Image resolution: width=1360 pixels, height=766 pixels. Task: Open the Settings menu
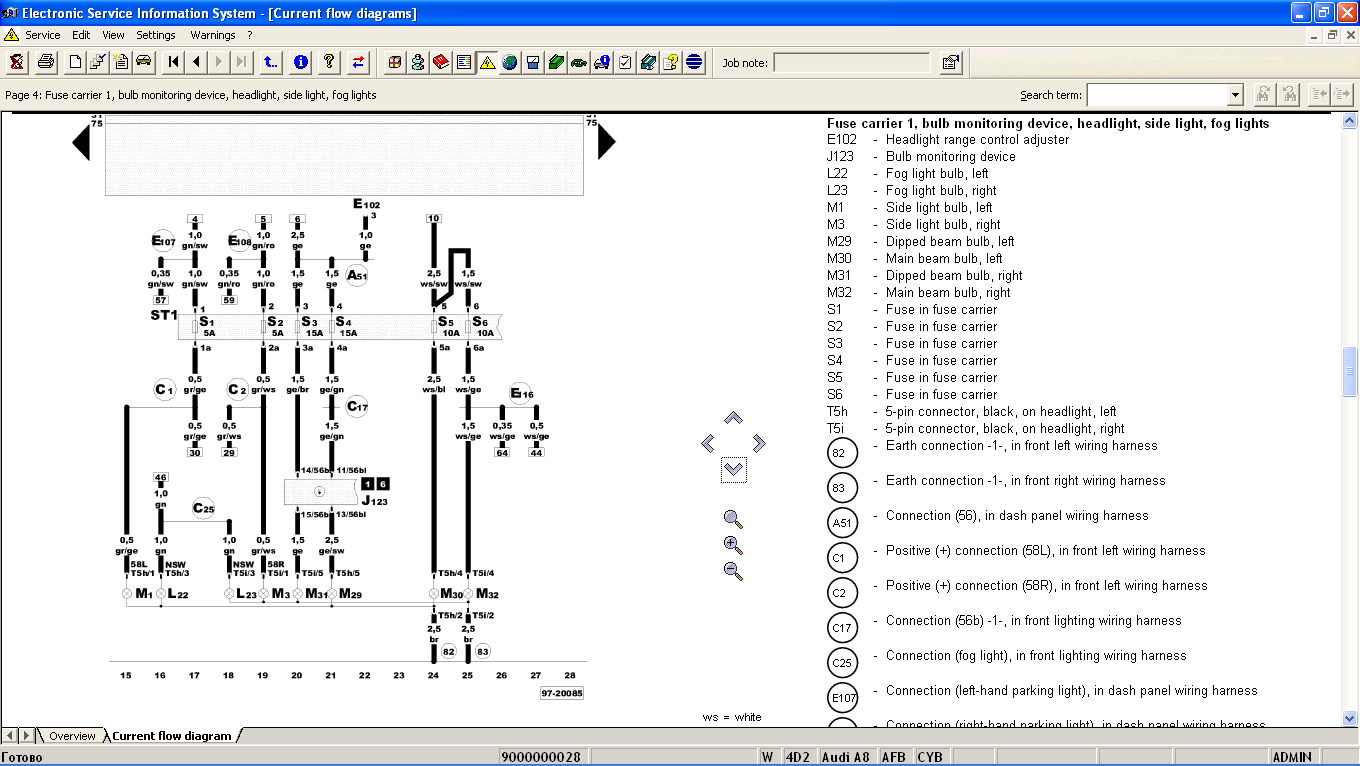point(156,35)
